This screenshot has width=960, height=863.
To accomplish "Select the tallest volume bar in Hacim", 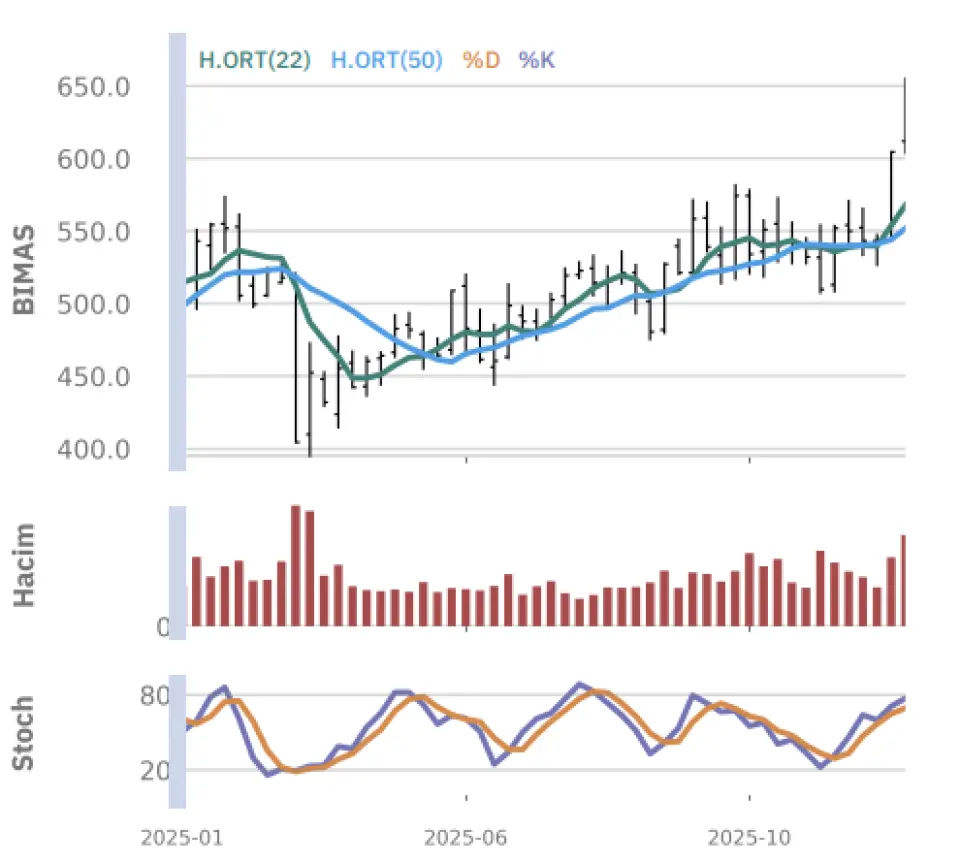I will [296, 566].
